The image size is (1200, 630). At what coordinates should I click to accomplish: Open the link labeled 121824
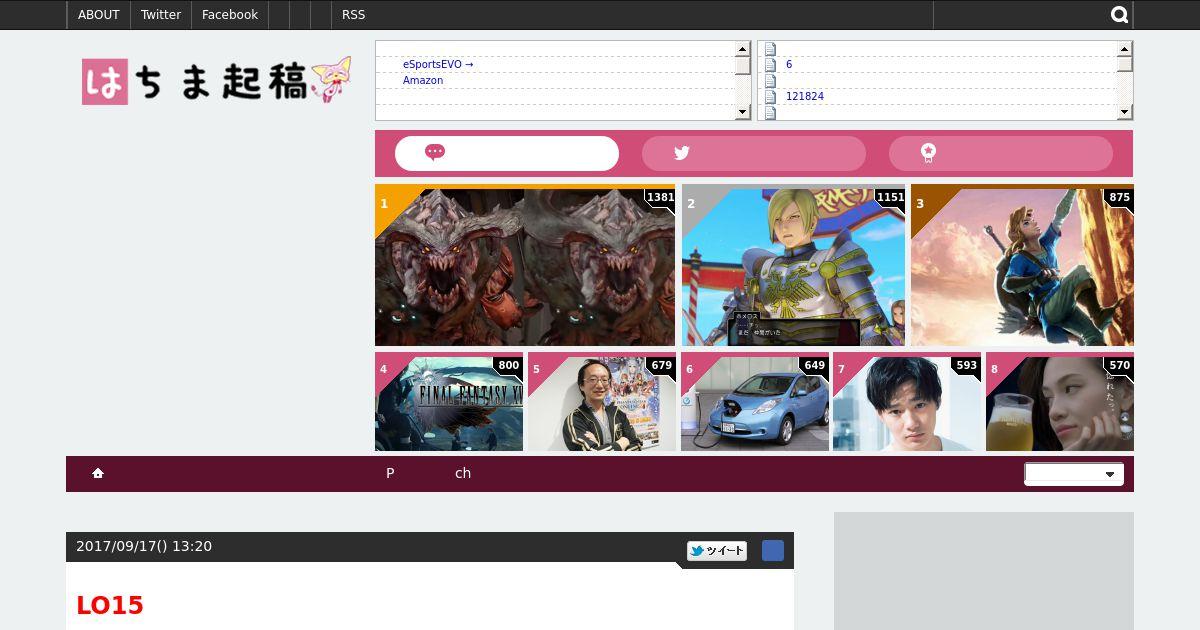(x=805, y=96)
